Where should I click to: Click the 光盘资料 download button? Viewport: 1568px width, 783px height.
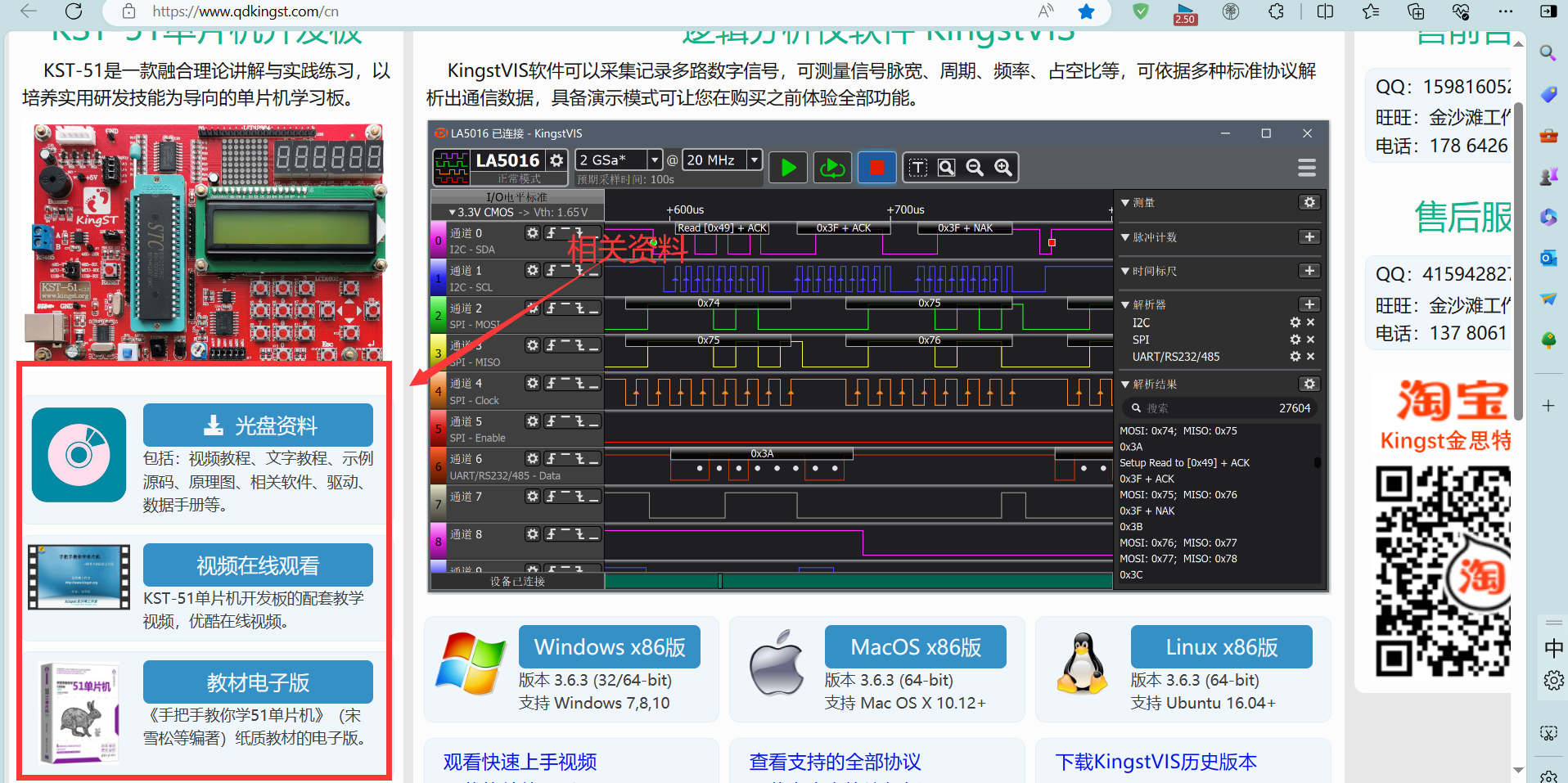(x=258, y=425)
